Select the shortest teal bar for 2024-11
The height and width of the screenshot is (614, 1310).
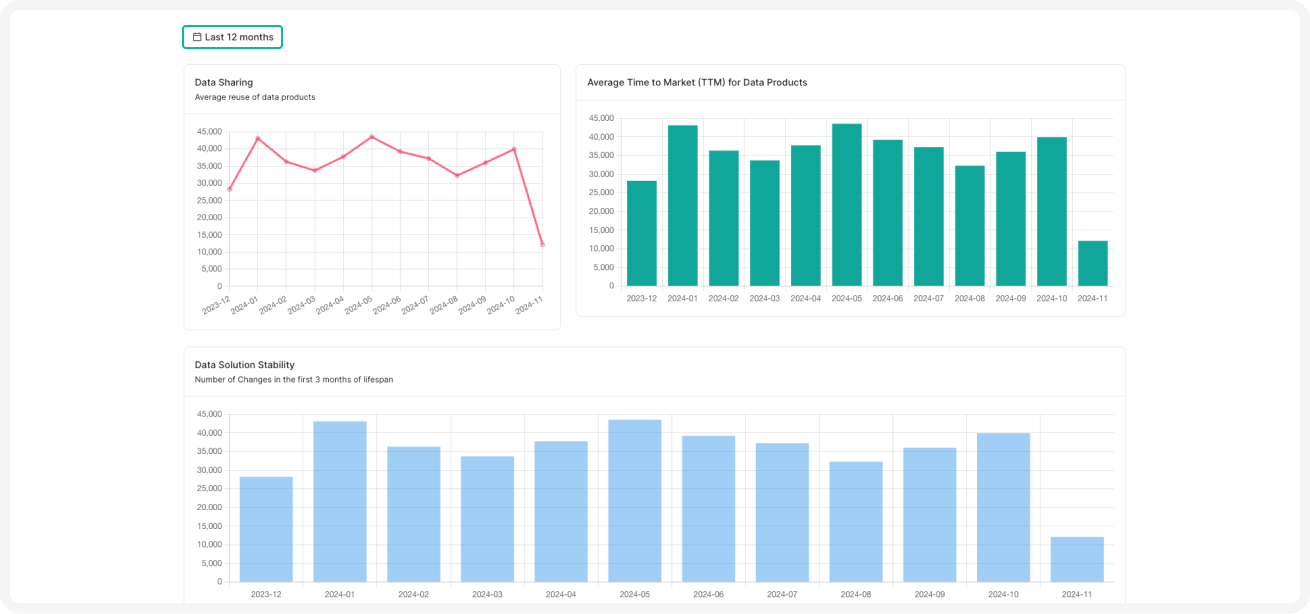tap(1092, 265)
